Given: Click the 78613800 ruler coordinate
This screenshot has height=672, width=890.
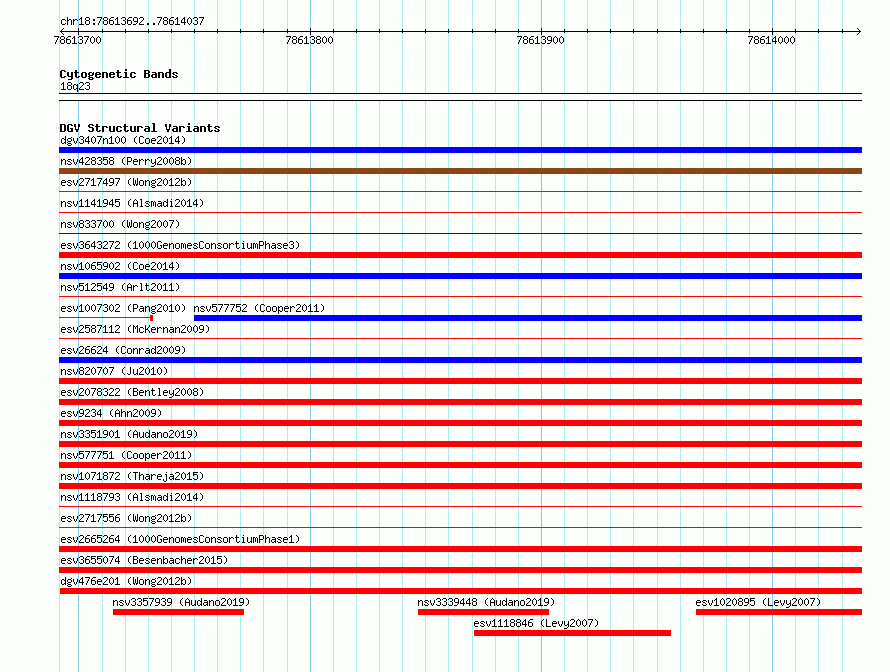Looking at the screenshot, I should 309,40.
